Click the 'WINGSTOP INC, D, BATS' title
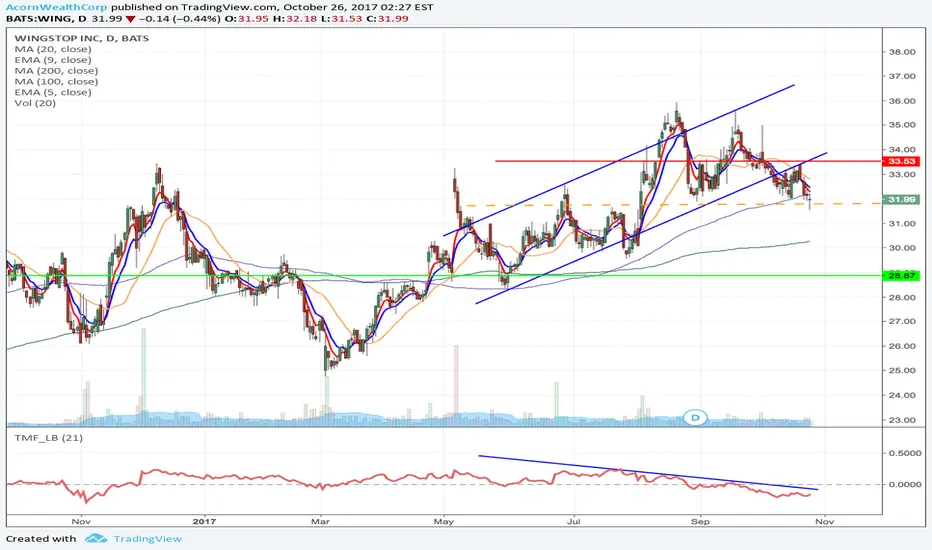The width and height of the screenshot is (932, 550). tap(81, 38)
